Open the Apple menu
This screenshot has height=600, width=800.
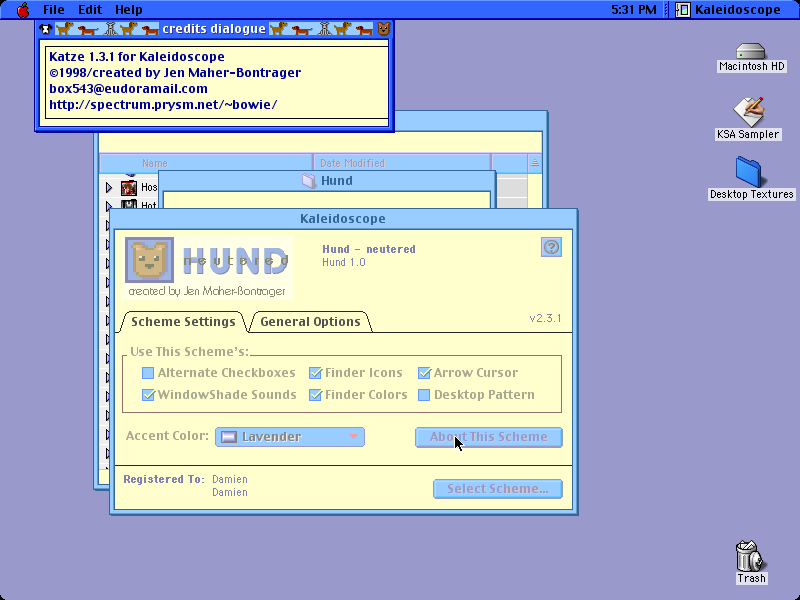23,10
